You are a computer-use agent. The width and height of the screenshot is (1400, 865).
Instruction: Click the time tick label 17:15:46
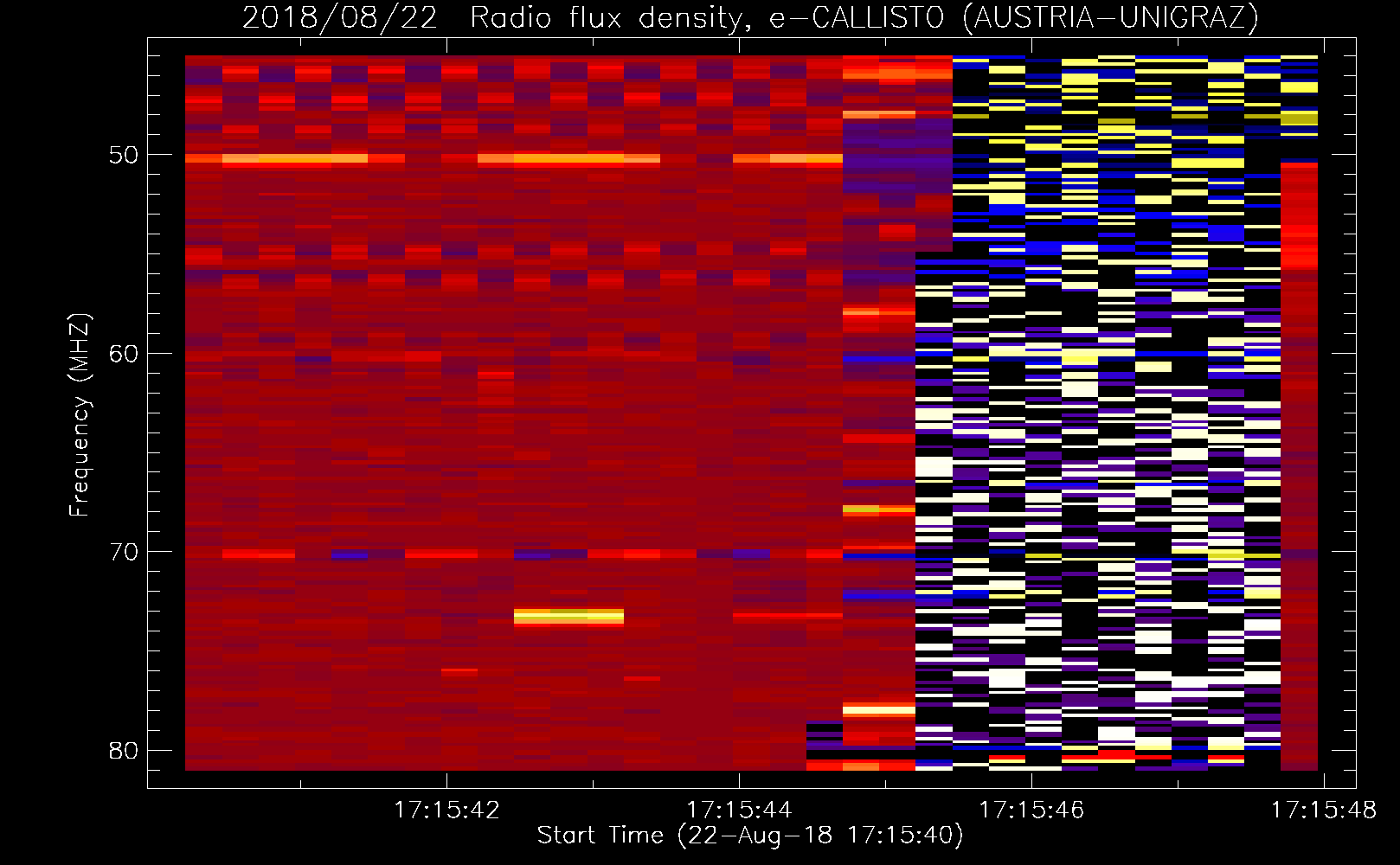[1031, 810]
